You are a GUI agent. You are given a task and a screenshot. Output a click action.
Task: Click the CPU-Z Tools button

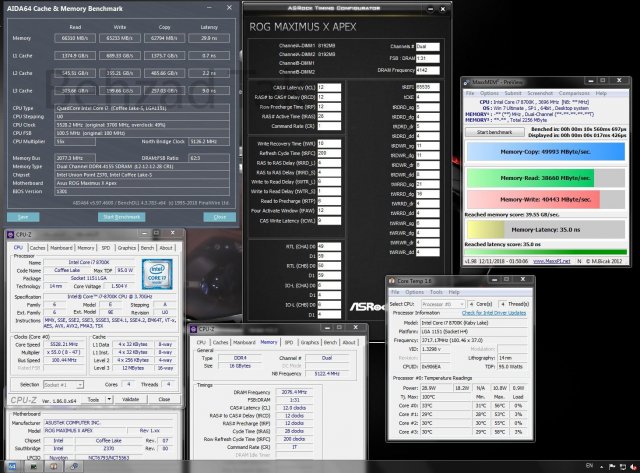(93, 399)
